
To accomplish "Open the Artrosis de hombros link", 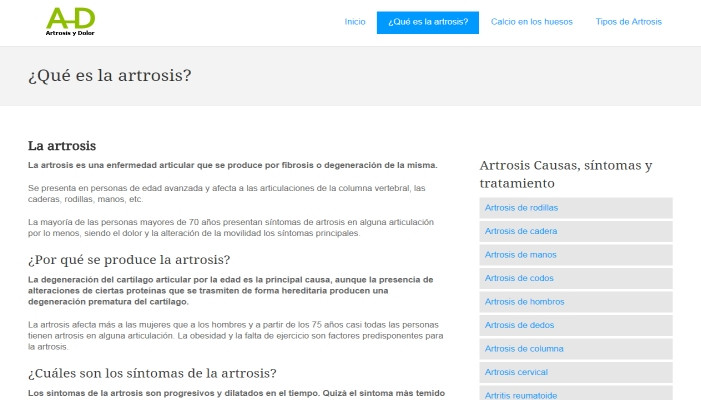I will [x=523, y=301].
